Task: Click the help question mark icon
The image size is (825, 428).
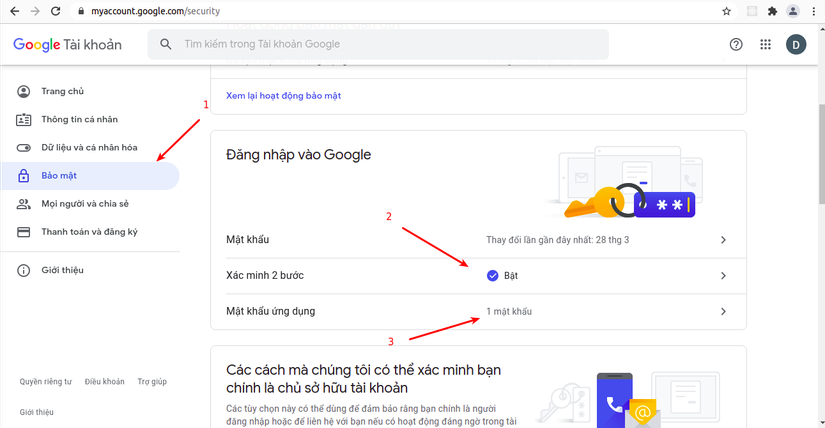Action: 736,44
